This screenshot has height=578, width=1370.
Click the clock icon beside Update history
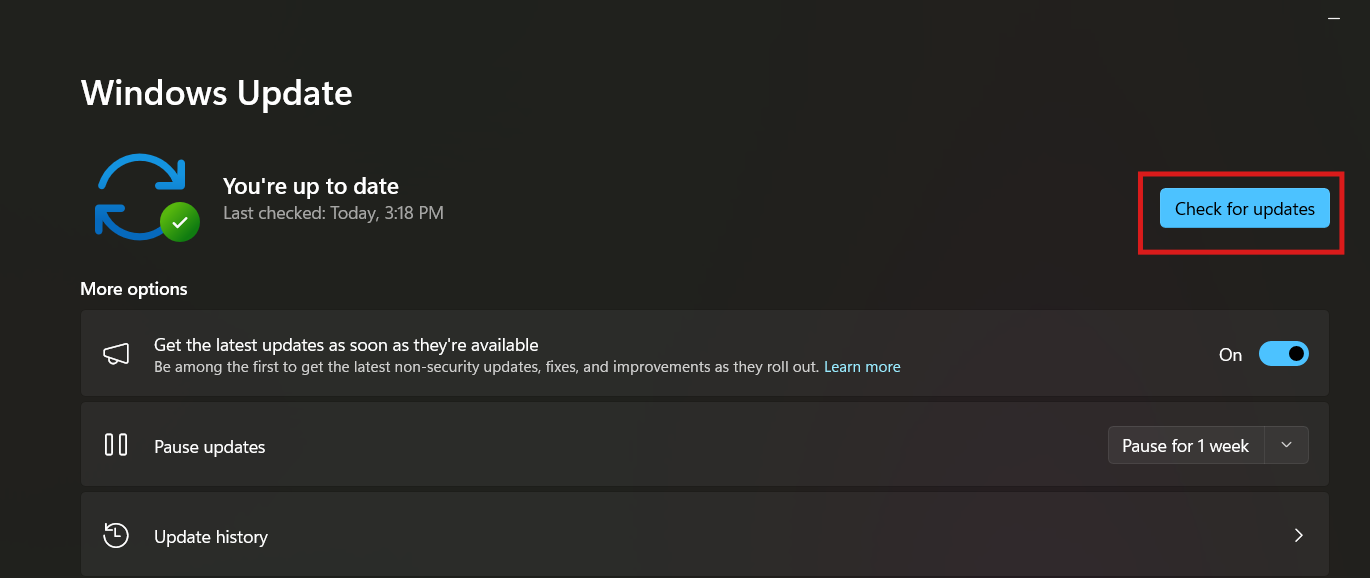tap(116, 536)
